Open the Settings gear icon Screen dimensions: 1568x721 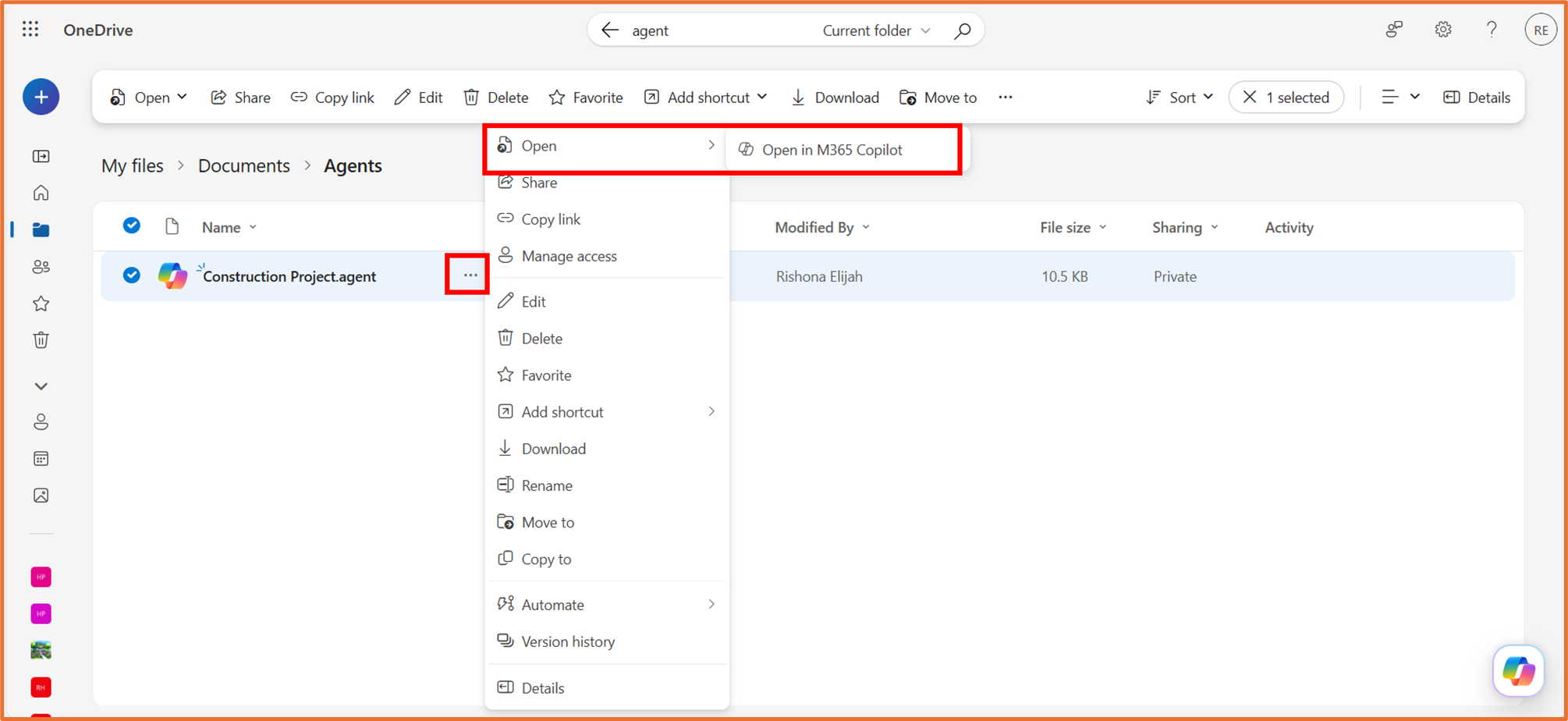tap(1443, 30)
